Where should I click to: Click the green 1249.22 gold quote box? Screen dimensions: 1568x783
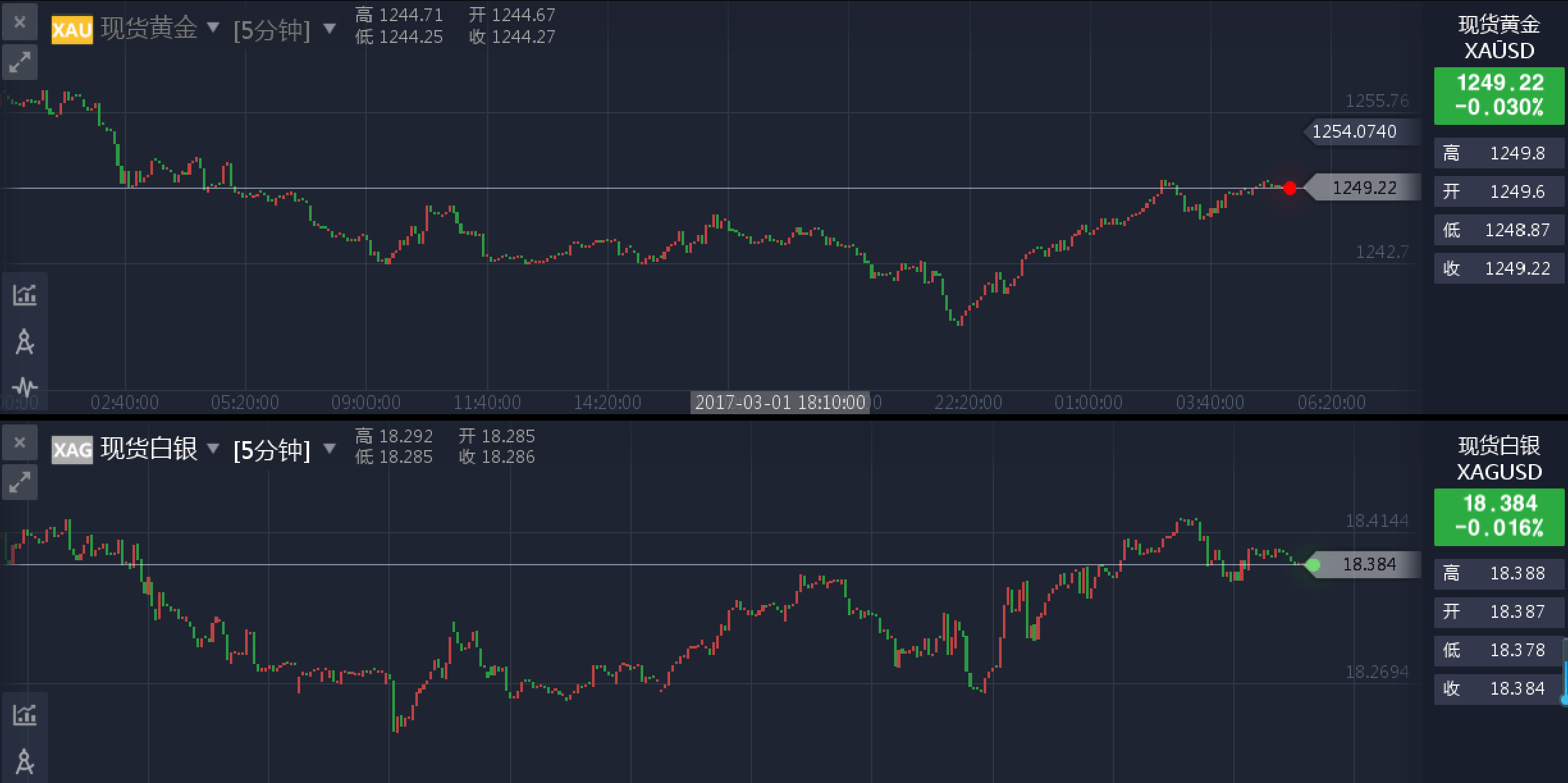(1499, 95)
